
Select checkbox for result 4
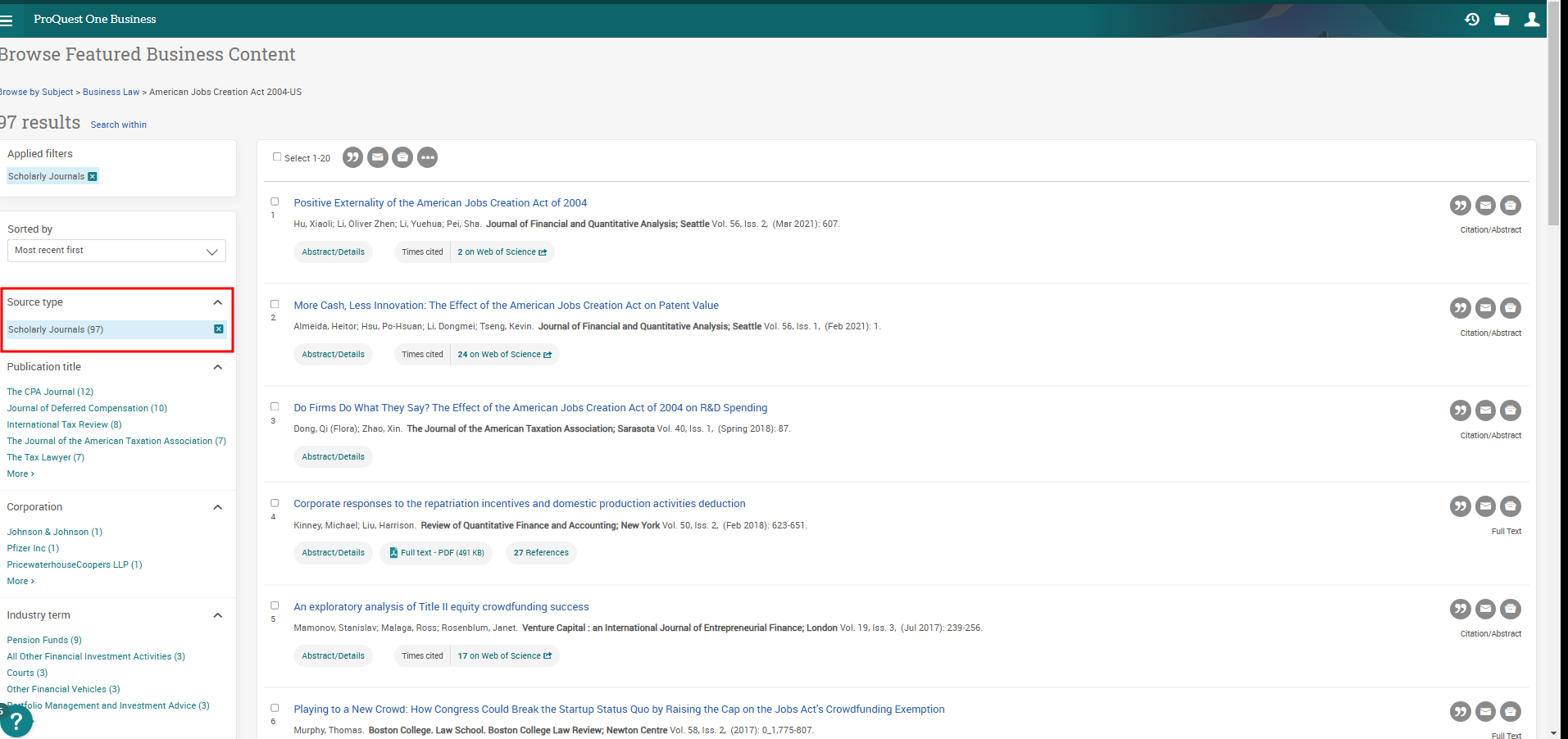[275, 503]
